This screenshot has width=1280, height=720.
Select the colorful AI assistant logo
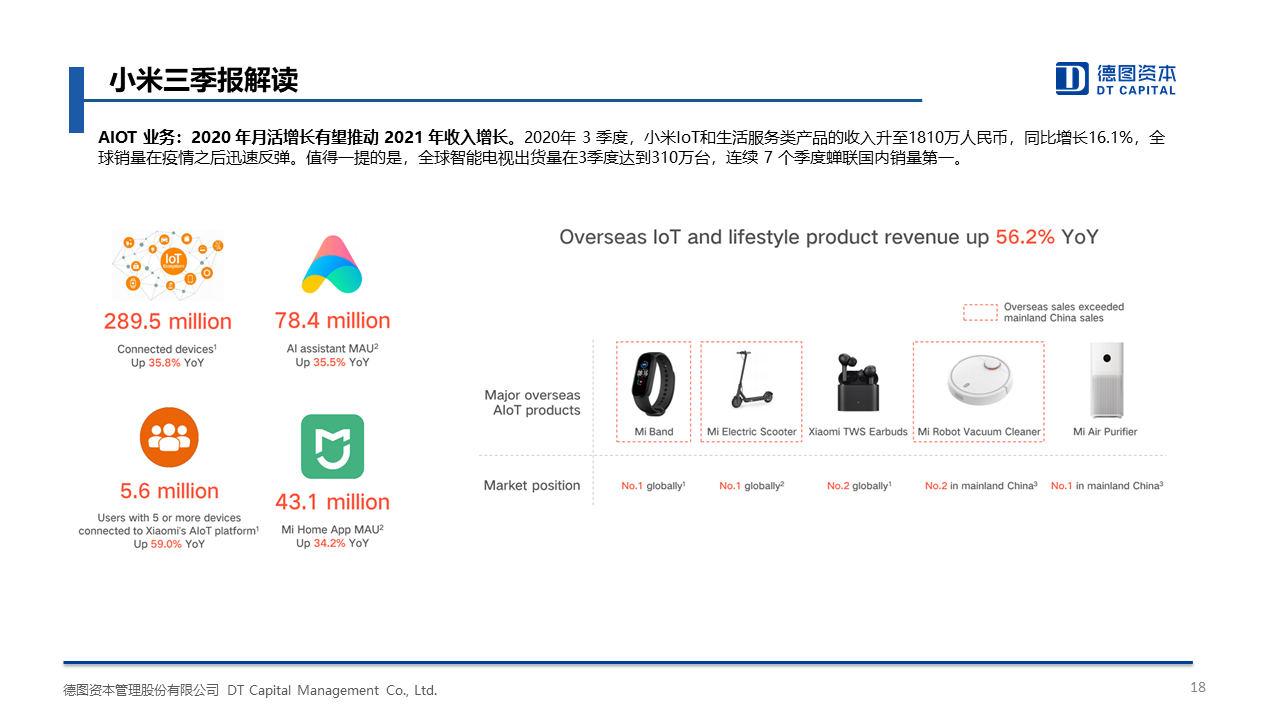(332, 265)
